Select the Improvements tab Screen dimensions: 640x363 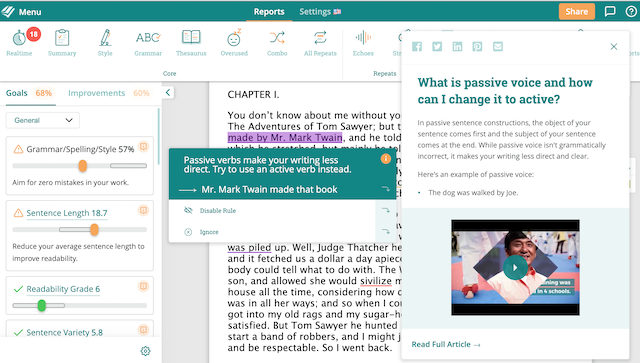[109, 93]
